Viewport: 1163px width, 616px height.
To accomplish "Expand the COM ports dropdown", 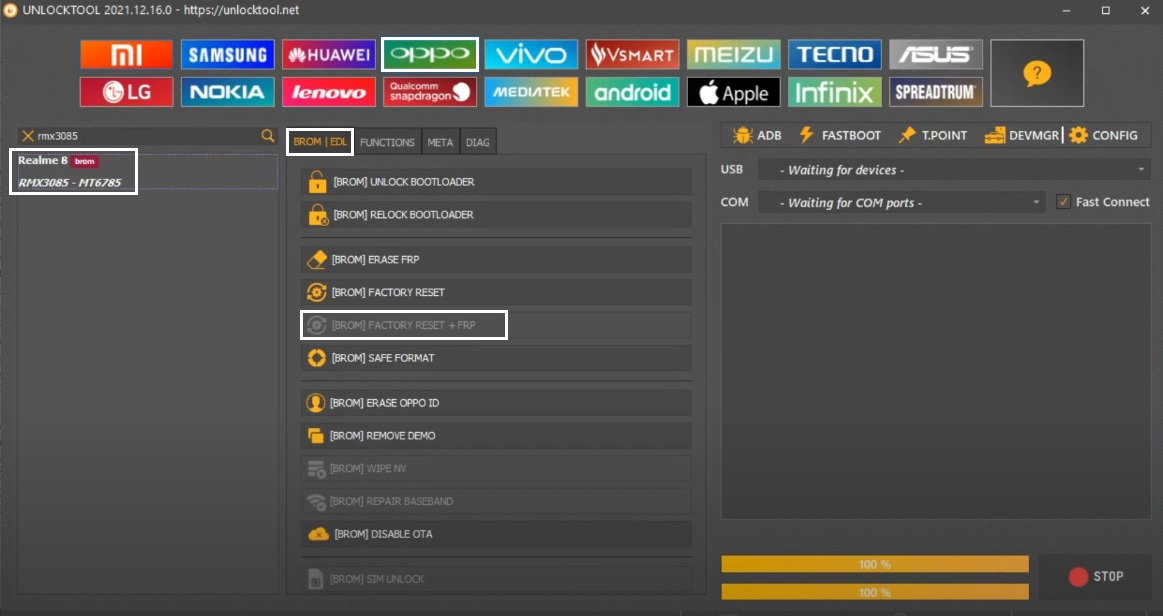I will tap(901, 202).
